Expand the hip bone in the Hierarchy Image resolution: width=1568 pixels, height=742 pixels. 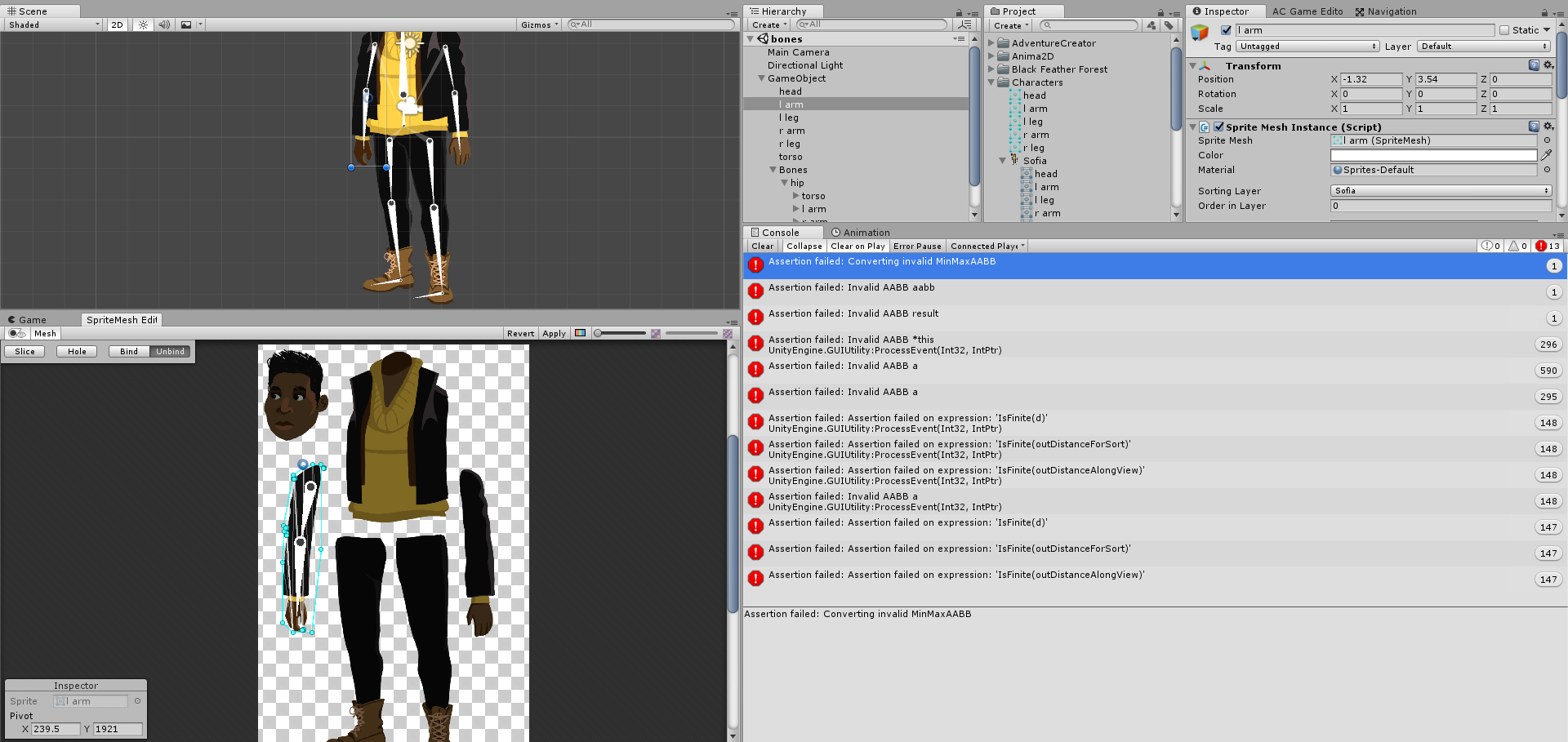[785, 183]
